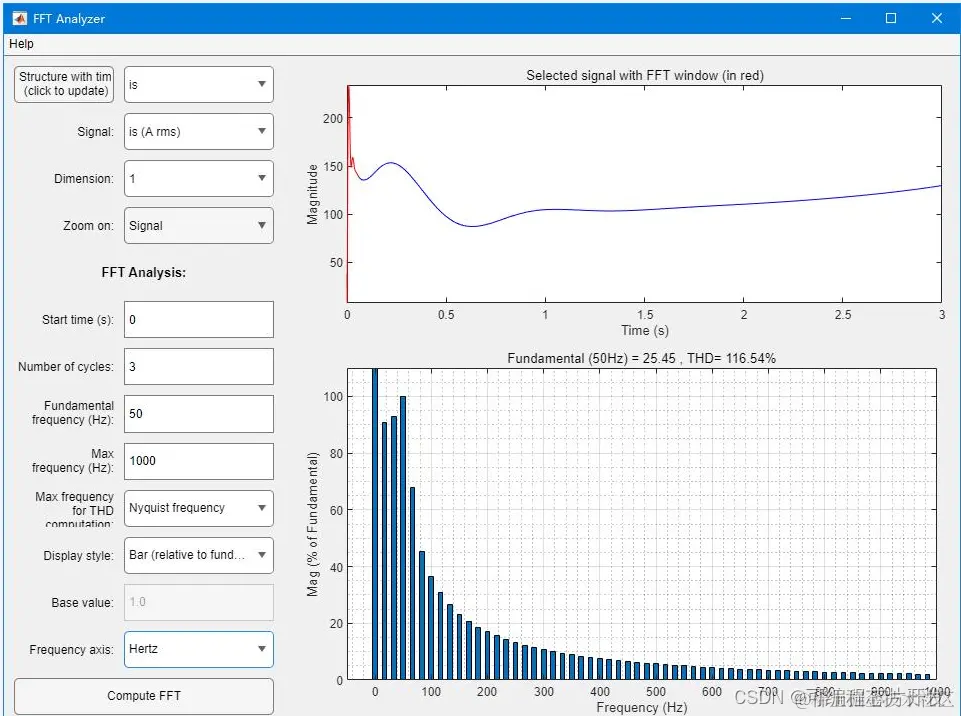The width and height of the screenshot is (961, 716).
Task: Close the FFT Analyzer window
Action: coord(936,18)
